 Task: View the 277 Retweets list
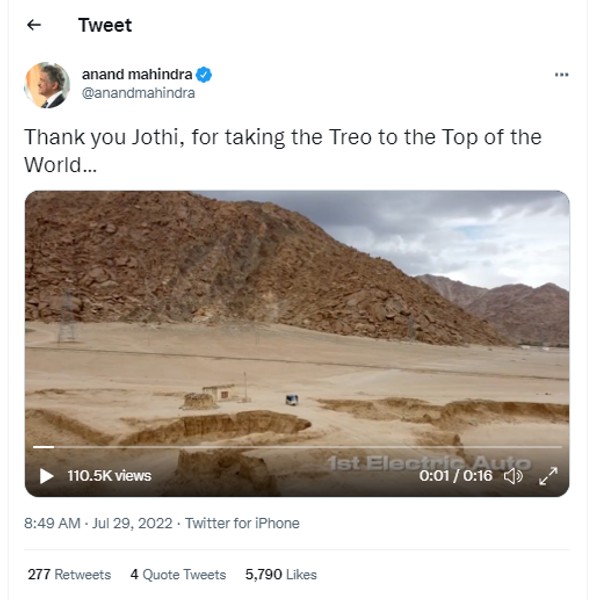click(69, 574)
